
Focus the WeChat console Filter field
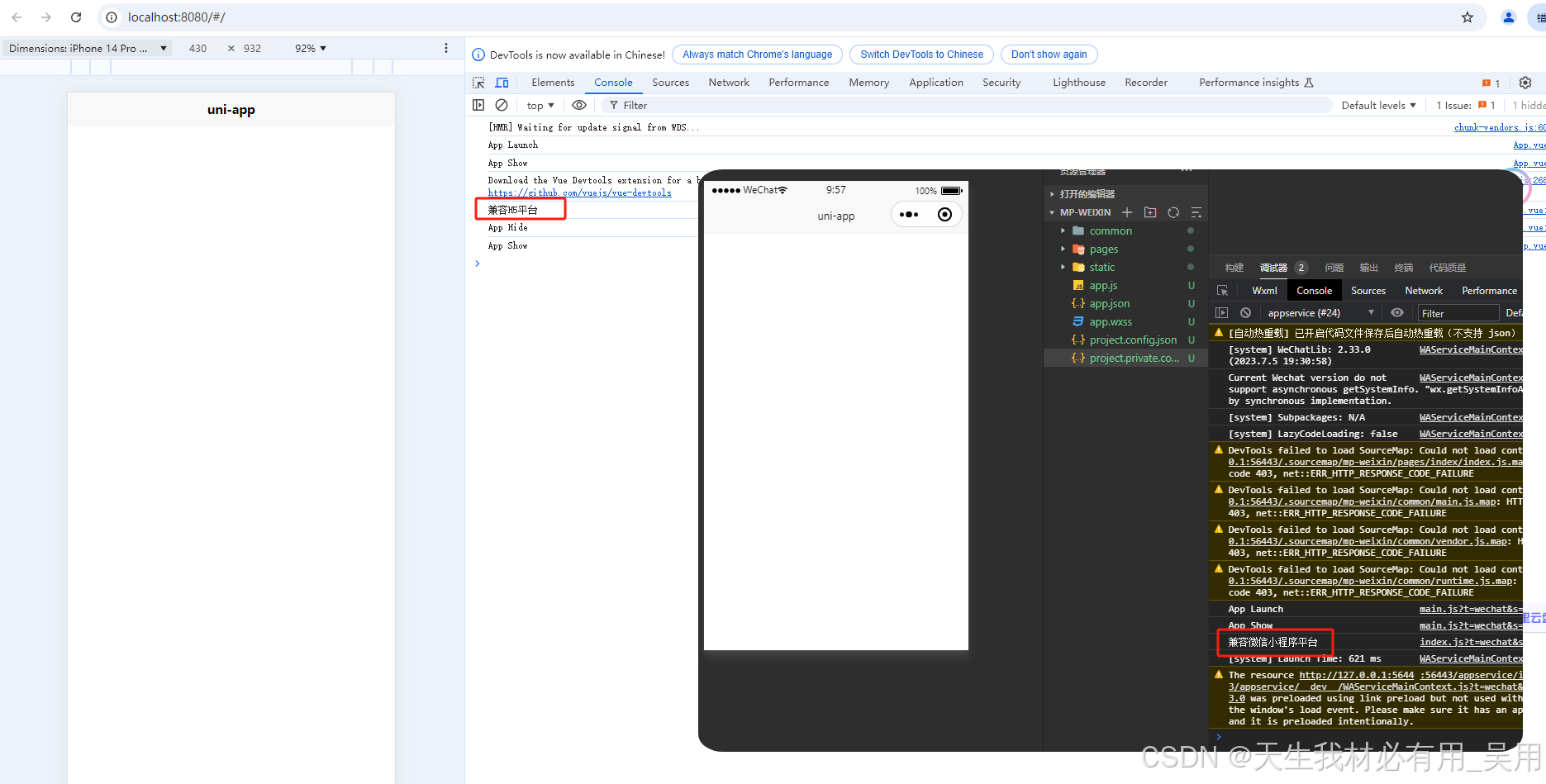(1458, 313)
